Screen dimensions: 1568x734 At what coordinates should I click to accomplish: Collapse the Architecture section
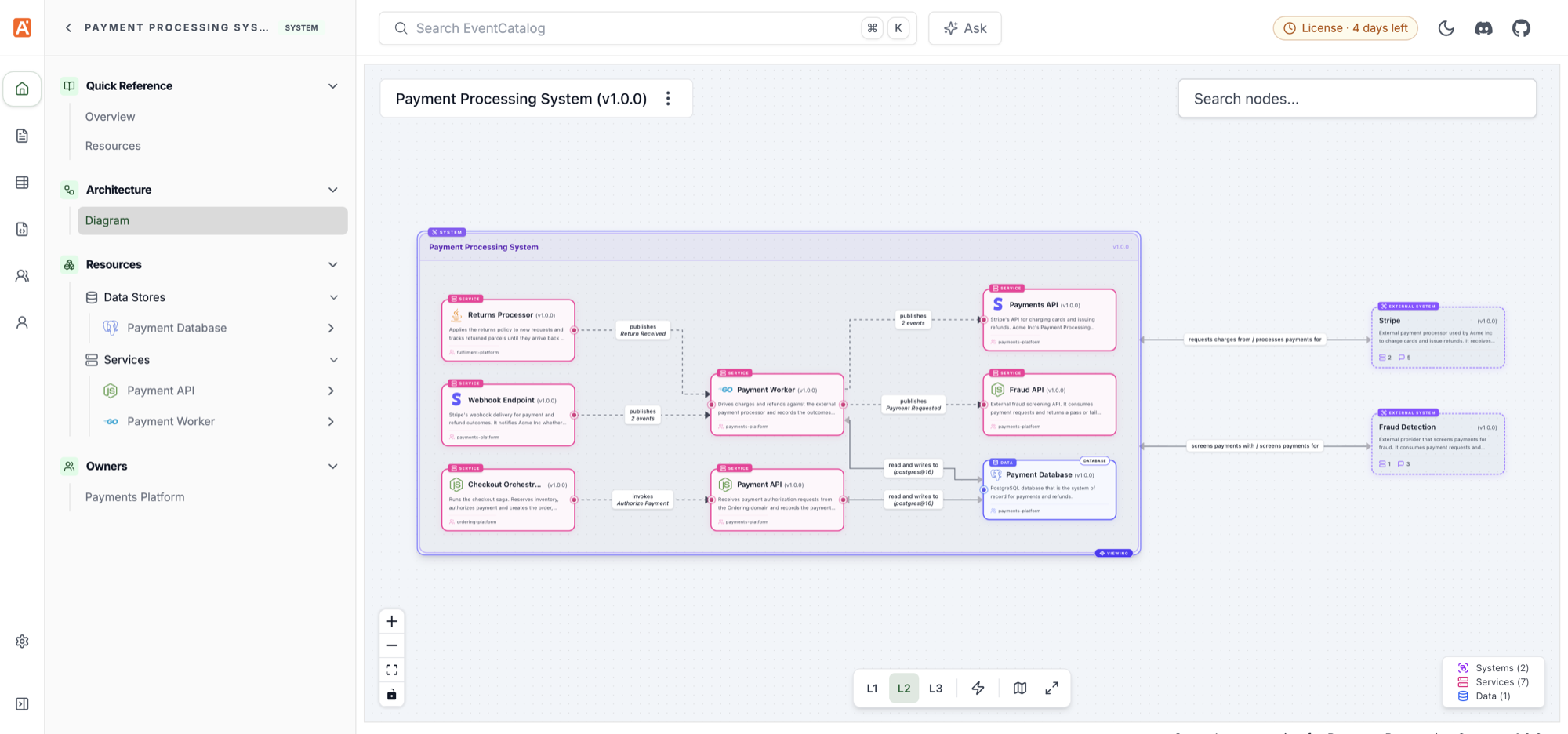tap(333, 190)
